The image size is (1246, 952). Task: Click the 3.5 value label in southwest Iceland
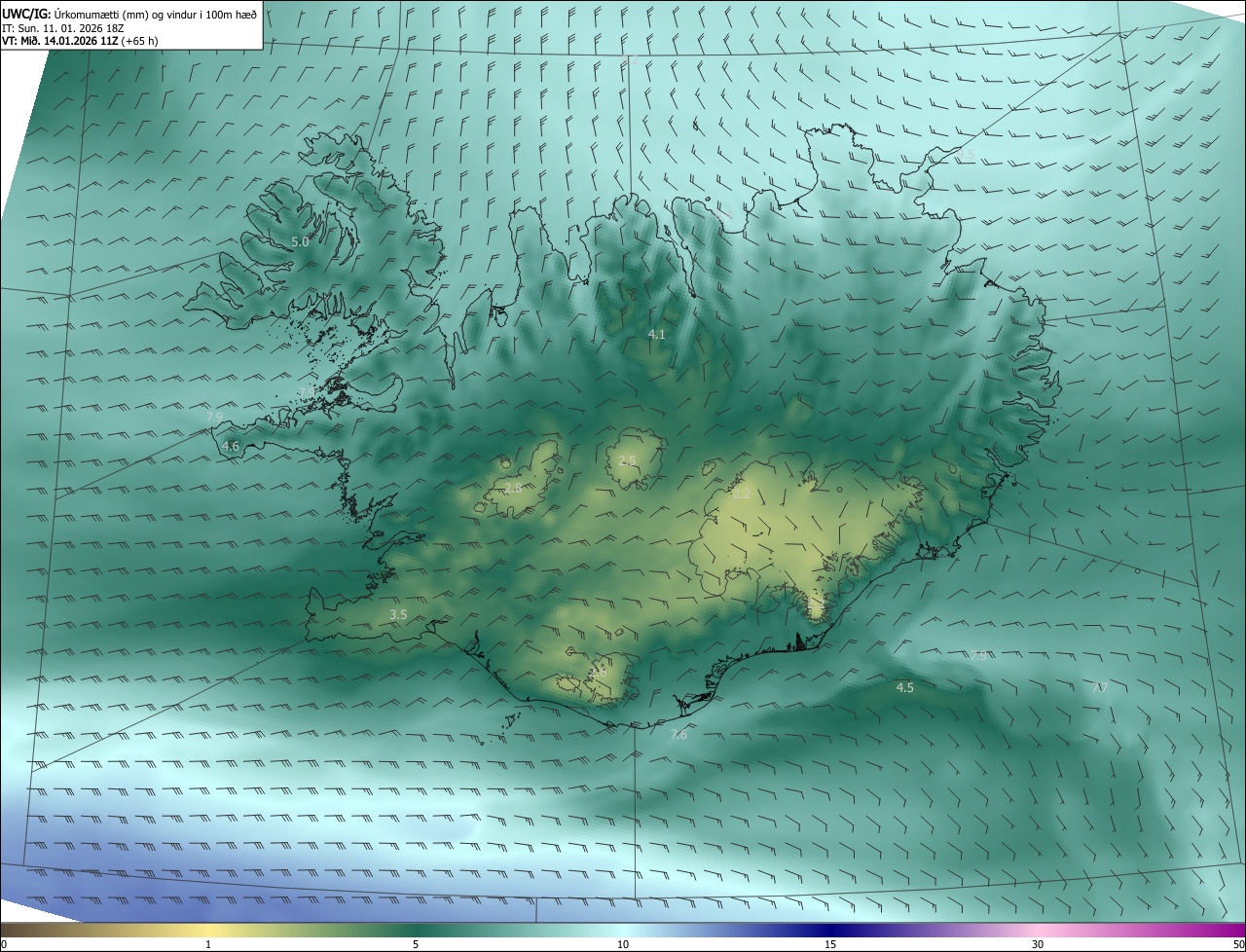(x=398, y=614)
